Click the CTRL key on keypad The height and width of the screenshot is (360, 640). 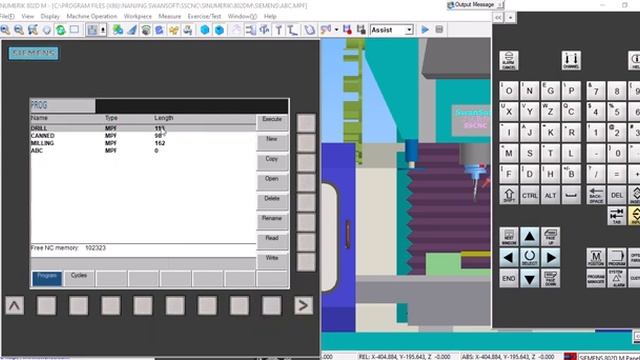tap(529, 195)
